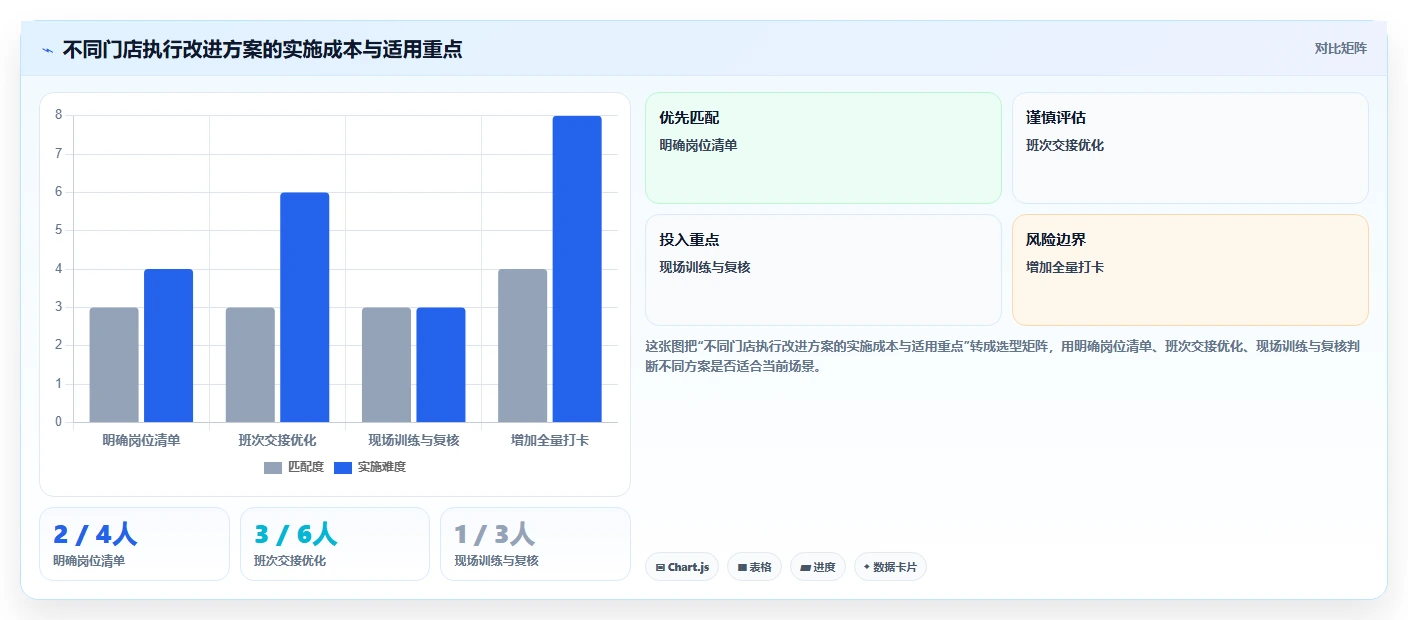Click the 进度 tag chip
1408x620 pixels.
point(817,567)
